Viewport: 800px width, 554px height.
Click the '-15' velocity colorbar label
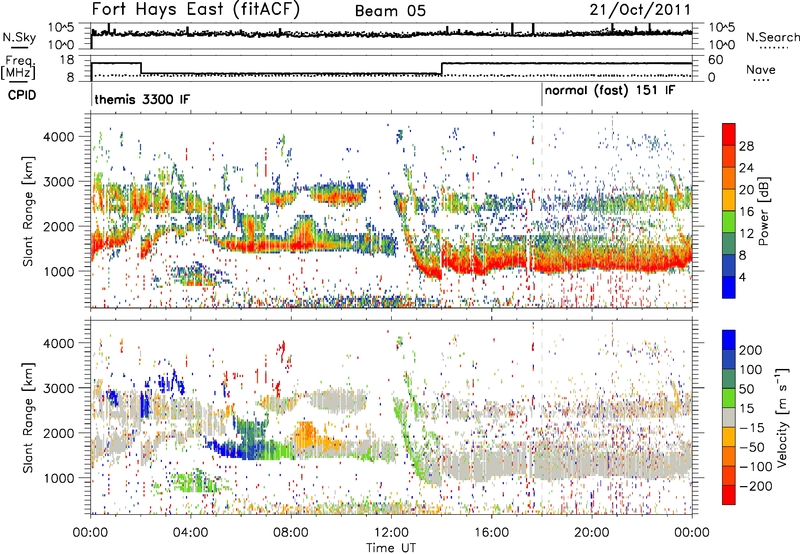click(x=752, y=428)
